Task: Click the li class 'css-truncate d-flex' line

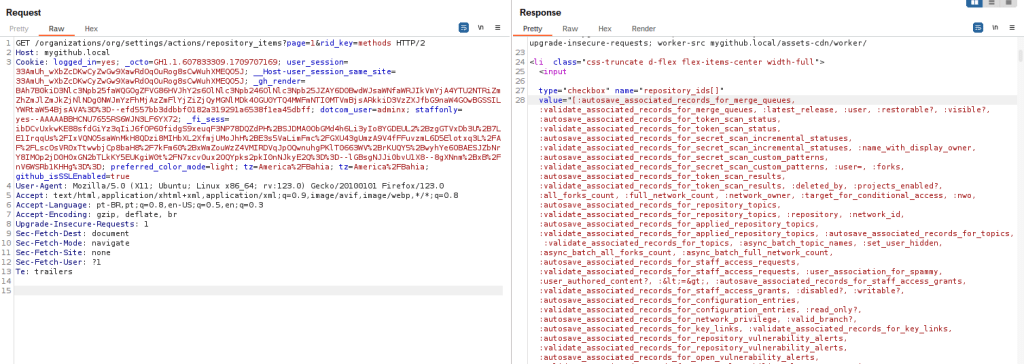Action: click(676, 62)
